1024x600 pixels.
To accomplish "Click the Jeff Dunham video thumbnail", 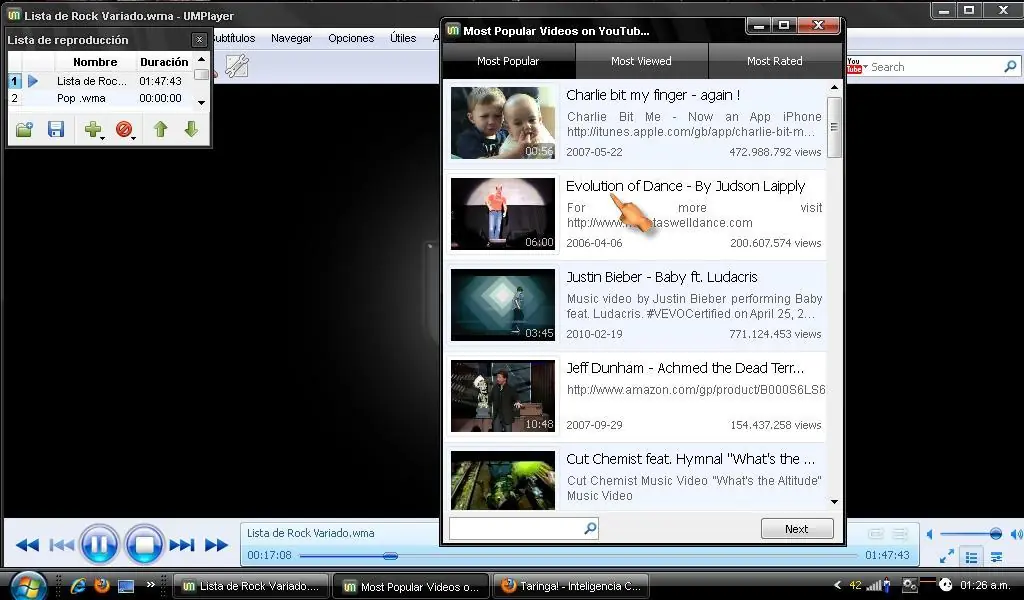I will [503, 396].
